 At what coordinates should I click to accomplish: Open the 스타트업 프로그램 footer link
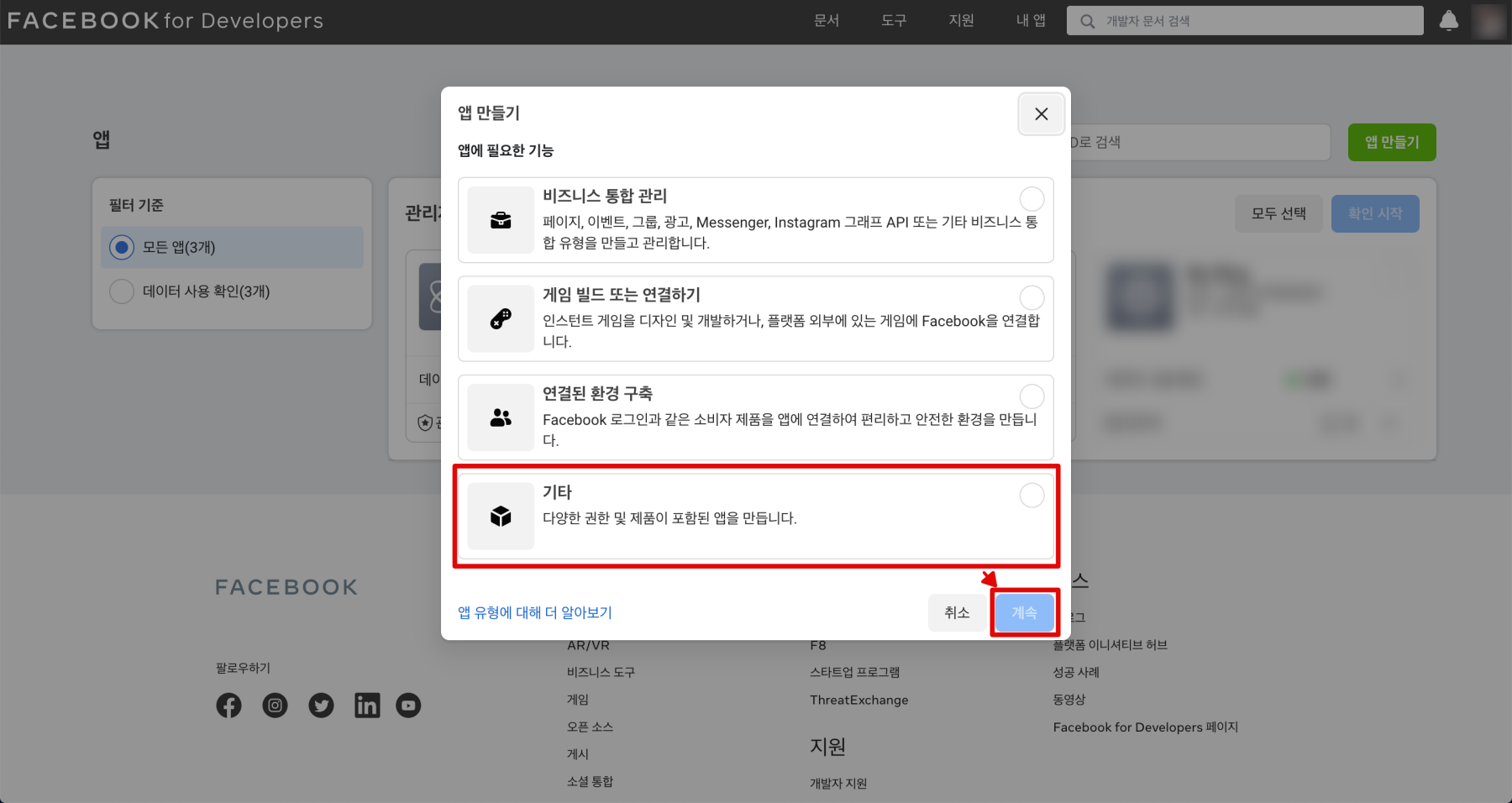click(854, 672)
